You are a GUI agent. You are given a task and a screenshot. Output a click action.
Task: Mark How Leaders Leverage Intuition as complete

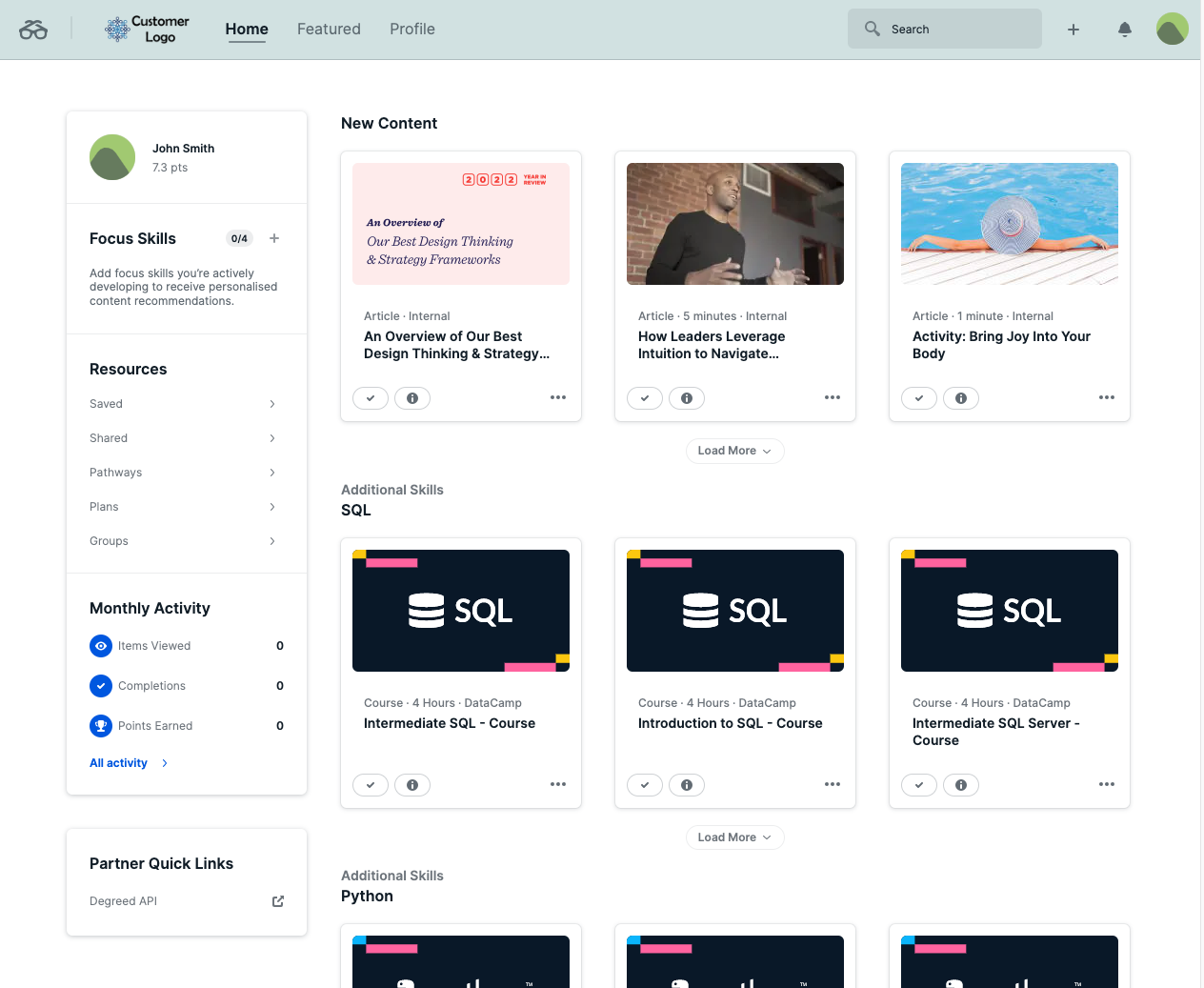(645, 398)
